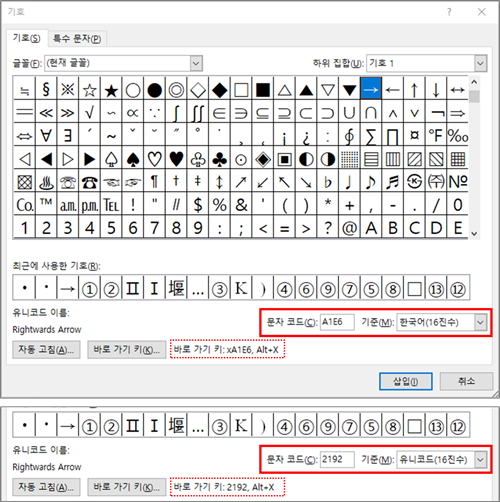Viewport: 500px width, 502px height.
Task: Select the filled black star symbol
Action: tap(111, 89)
